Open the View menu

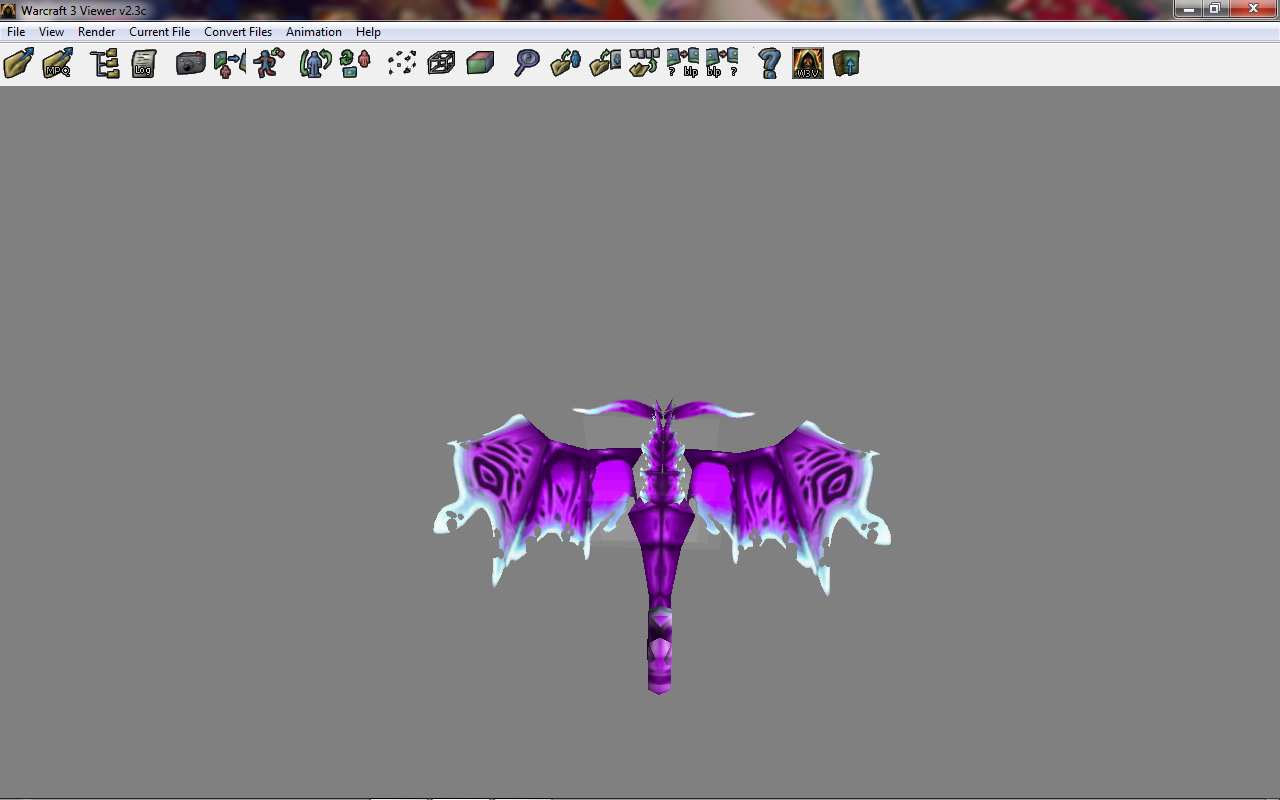[x=51, y=32]
